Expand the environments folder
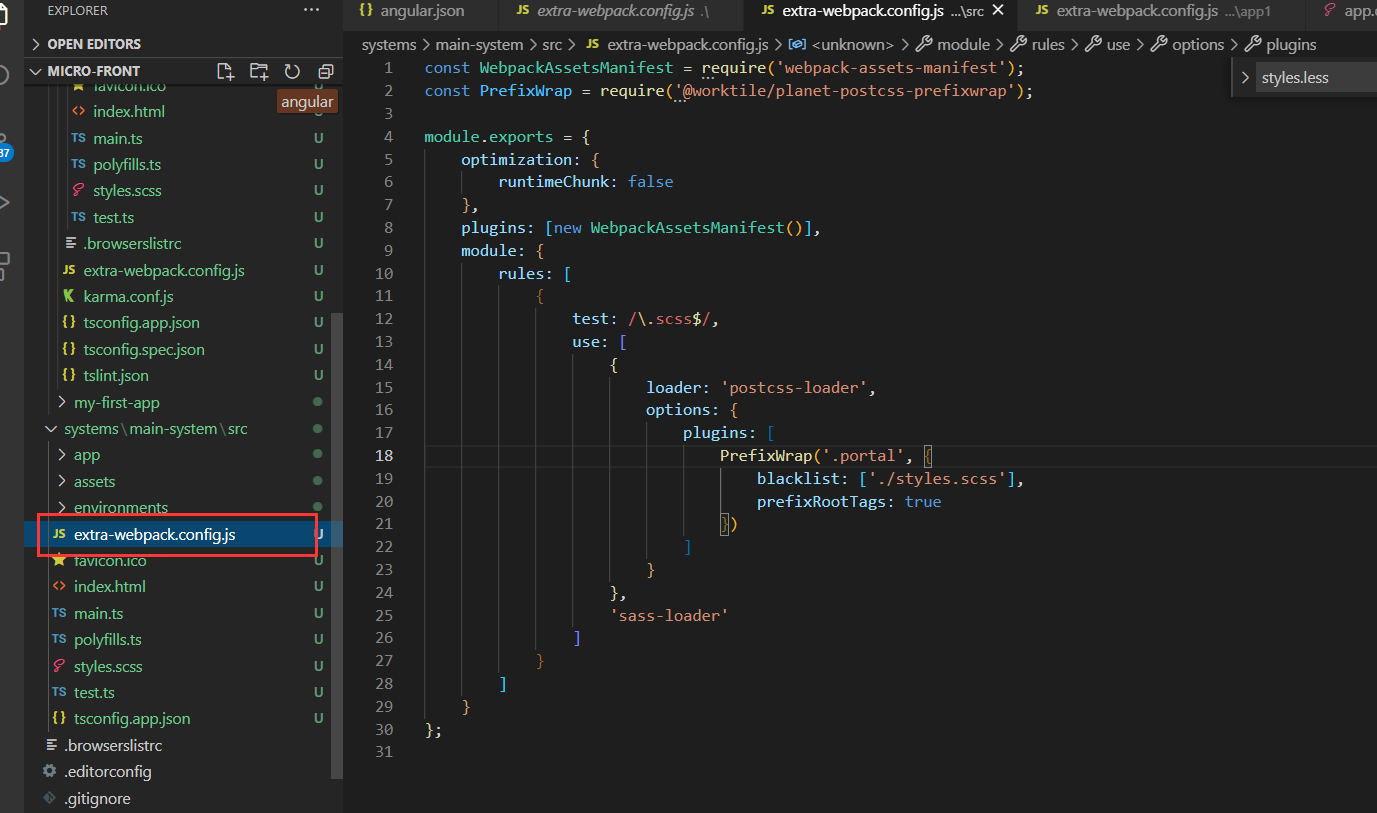This screenshot has height=813, width=1377. (x=121, y=507)
